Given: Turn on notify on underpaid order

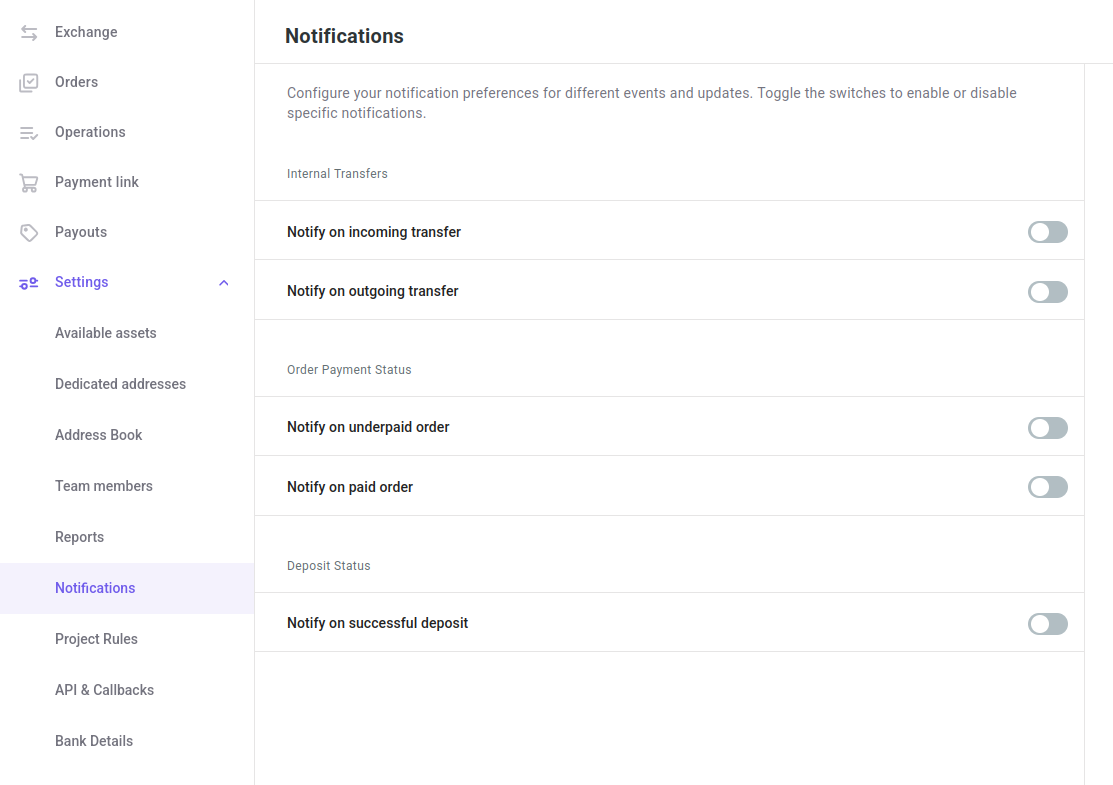Looking at the screenshot, I should tap(1047, 428).
